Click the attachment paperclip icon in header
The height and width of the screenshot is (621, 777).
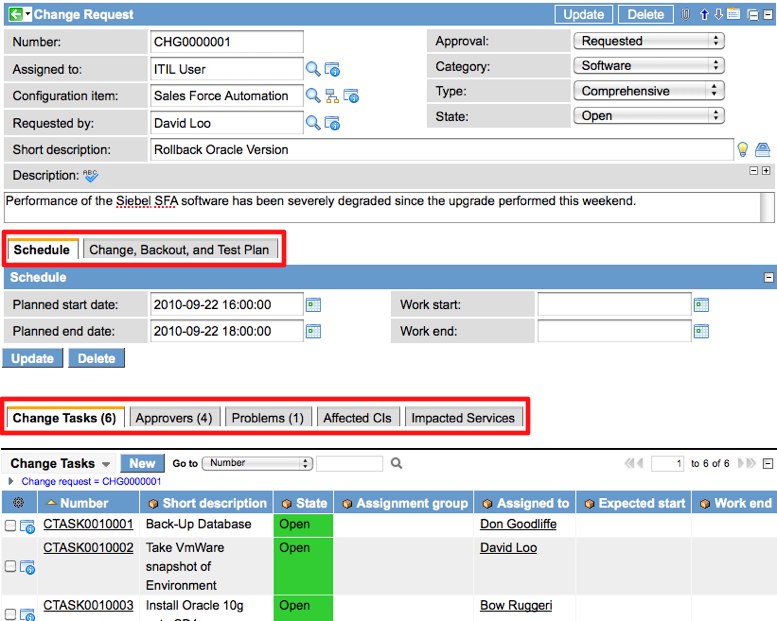pos(685,15)
